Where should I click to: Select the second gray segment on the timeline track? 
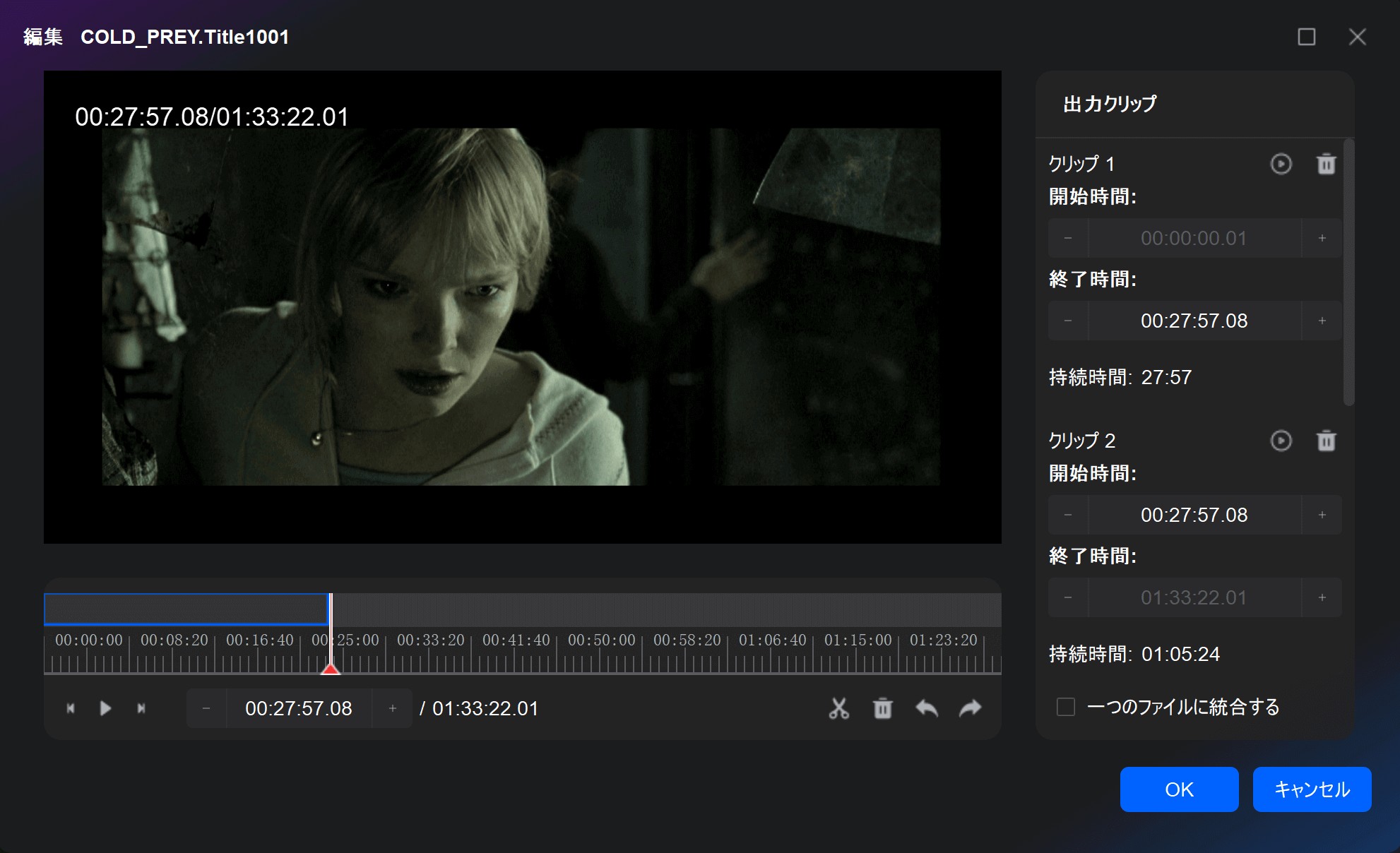point(666,609)
